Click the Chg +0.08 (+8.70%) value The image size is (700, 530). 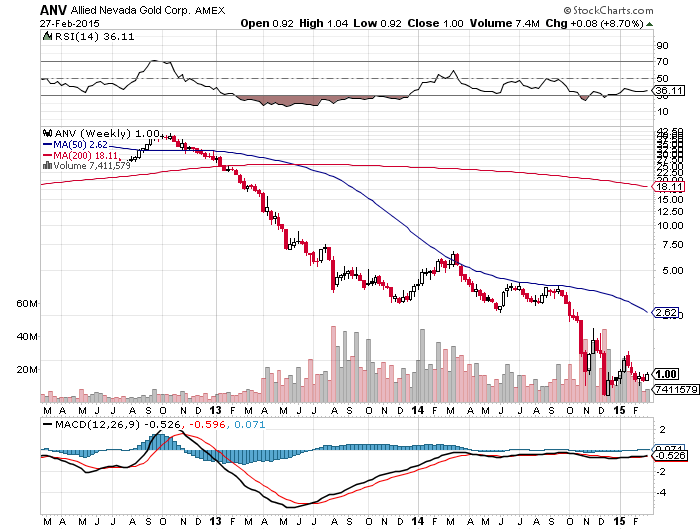(x=594, y=23)
